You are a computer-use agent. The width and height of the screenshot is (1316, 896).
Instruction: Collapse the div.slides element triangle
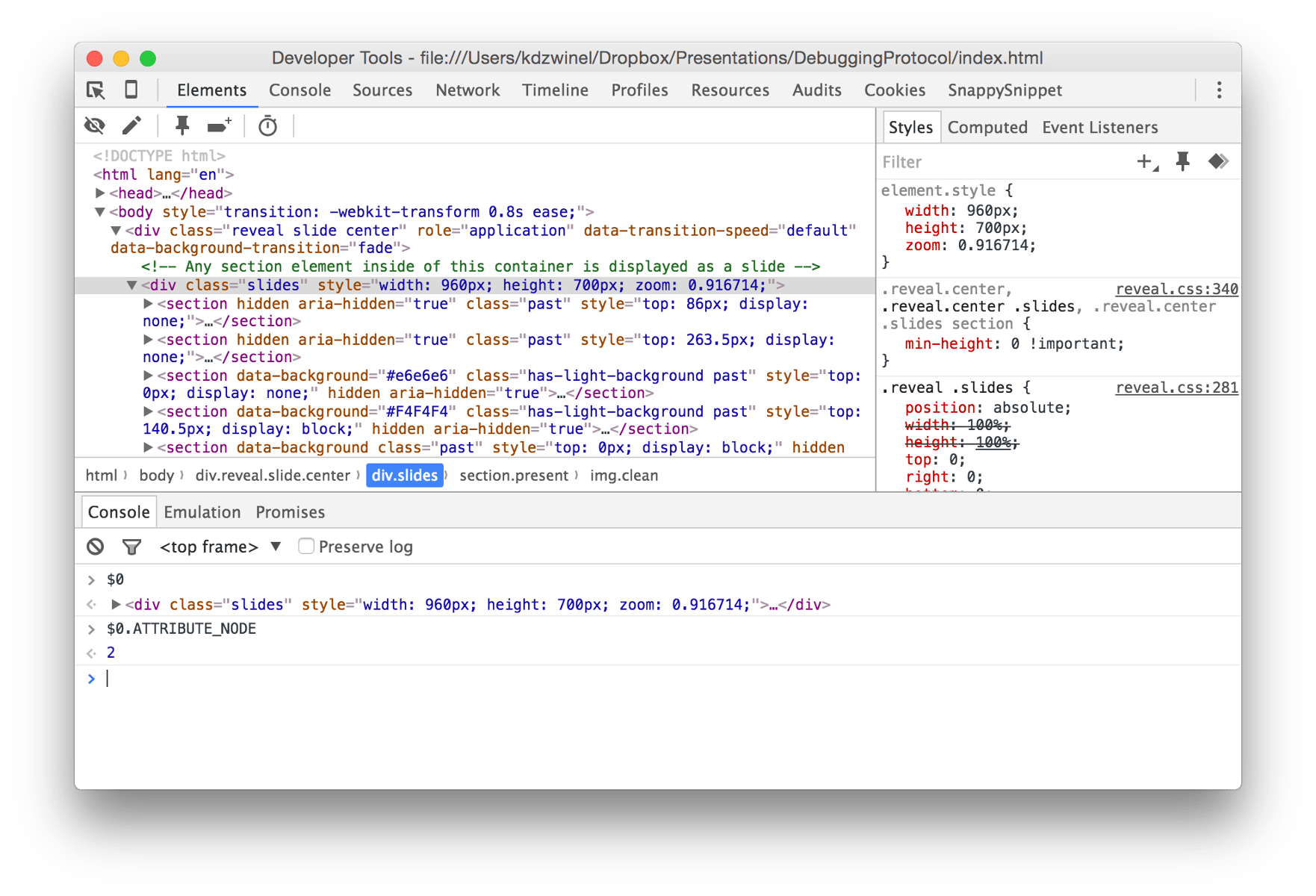click(x=131, y=284)
